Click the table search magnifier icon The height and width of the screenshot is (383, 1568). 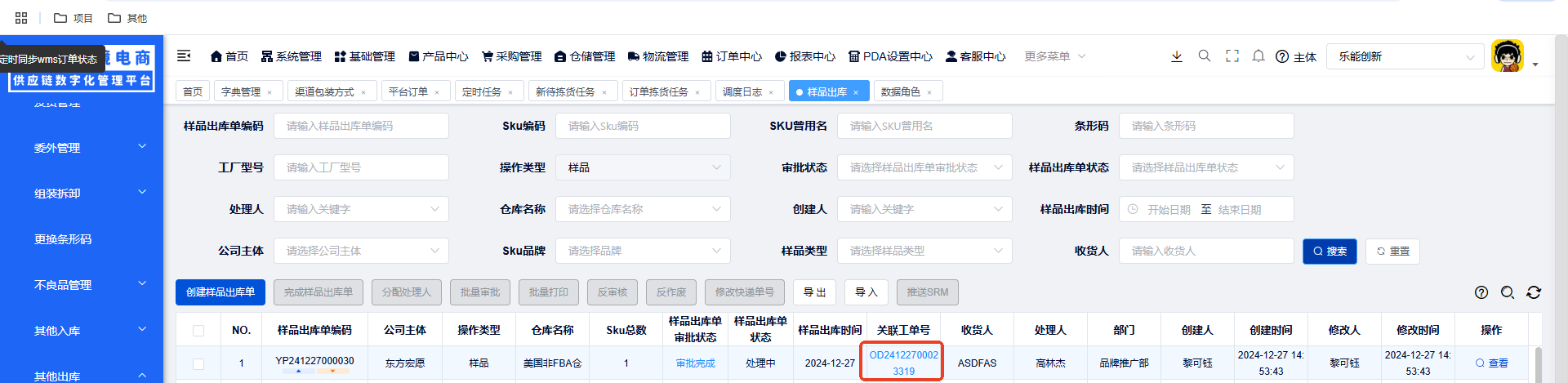(1508, 292)
